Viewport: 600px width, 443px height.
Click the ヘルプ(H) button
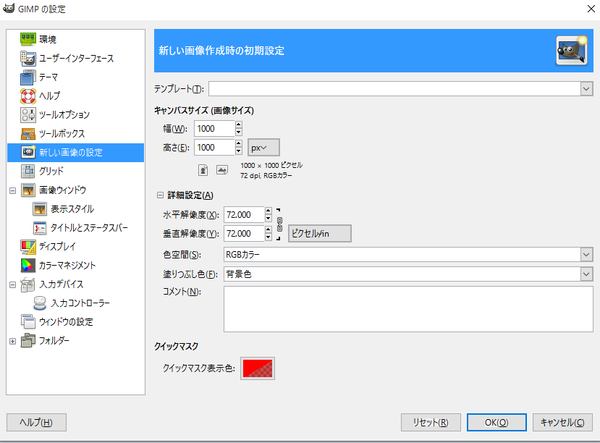[36, 422]
